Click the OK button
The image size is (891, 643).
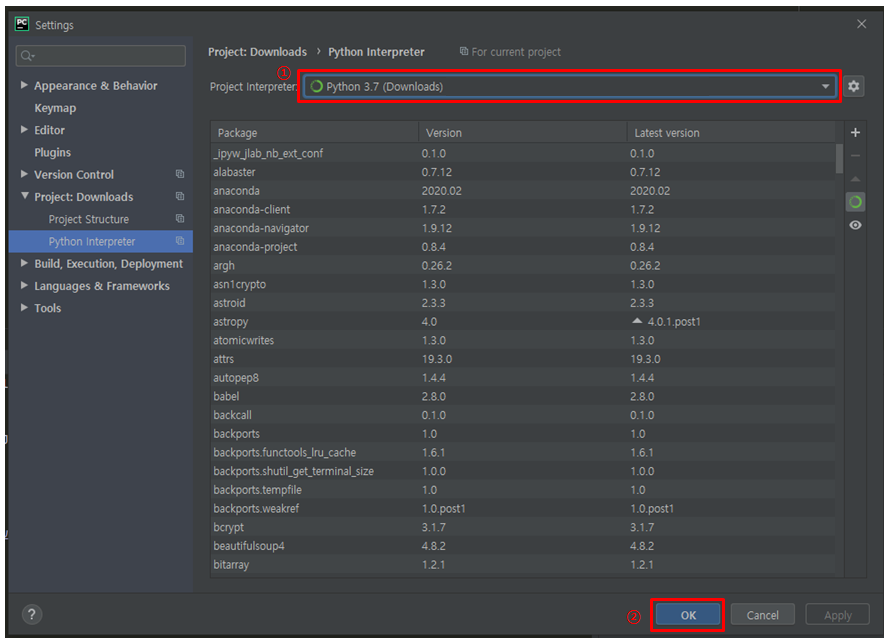click(688, 615)
